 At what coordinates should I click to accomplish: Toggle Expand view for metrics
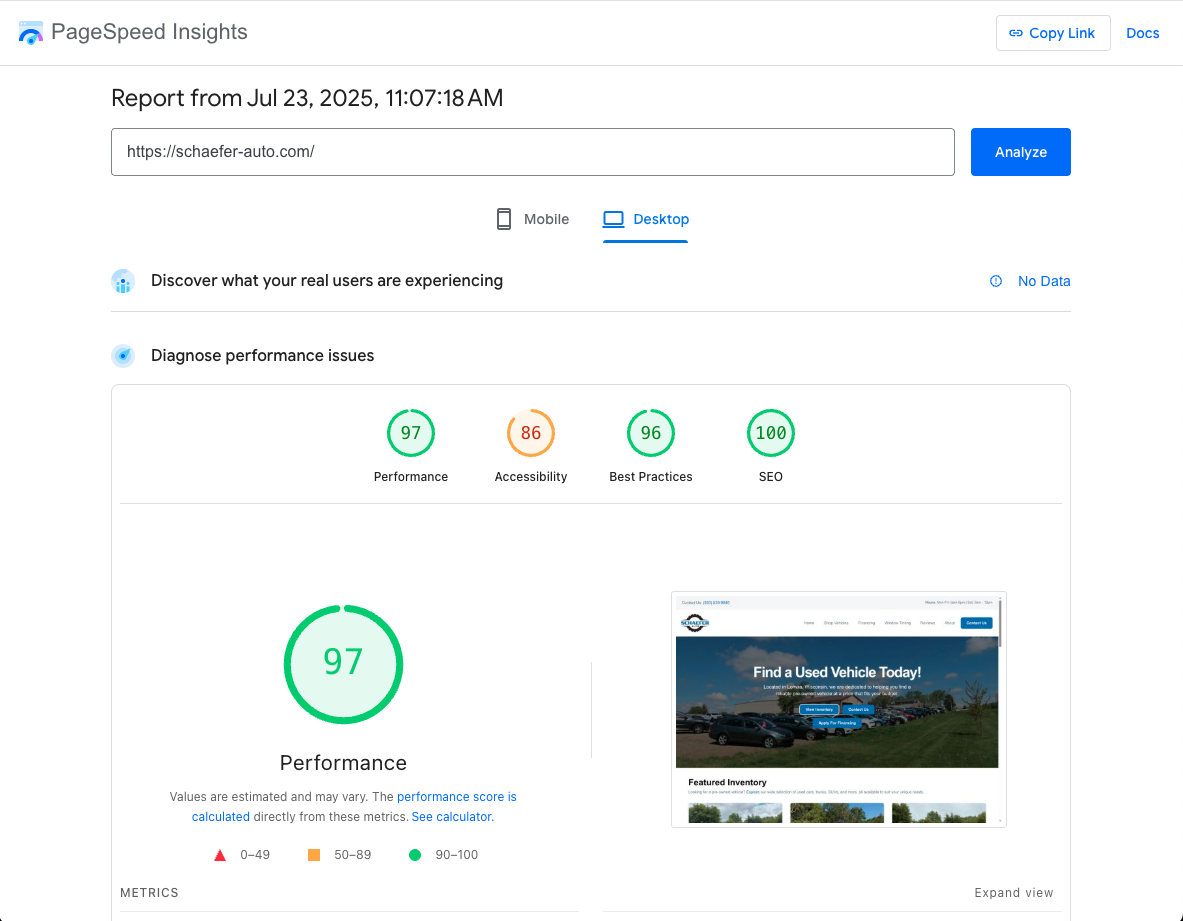1013,893
